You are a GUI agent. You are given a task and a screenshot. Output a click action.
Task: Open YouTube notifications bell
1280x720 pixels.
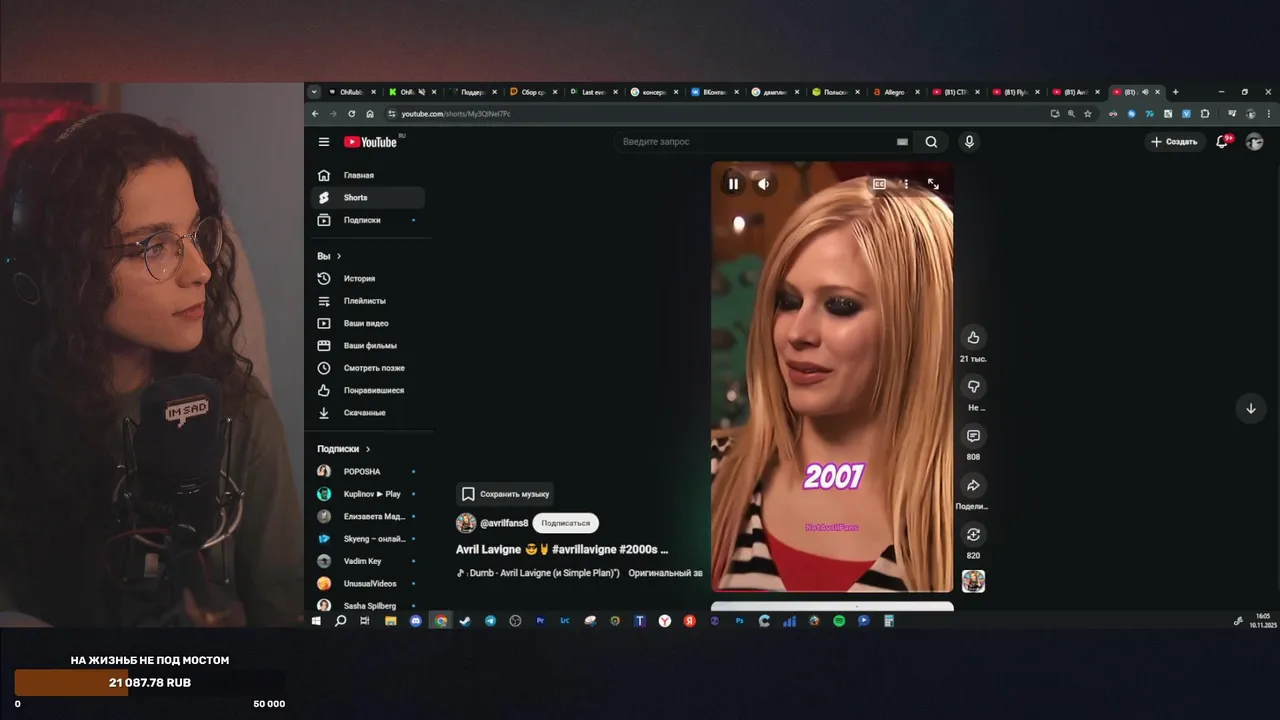point(1222,142)
